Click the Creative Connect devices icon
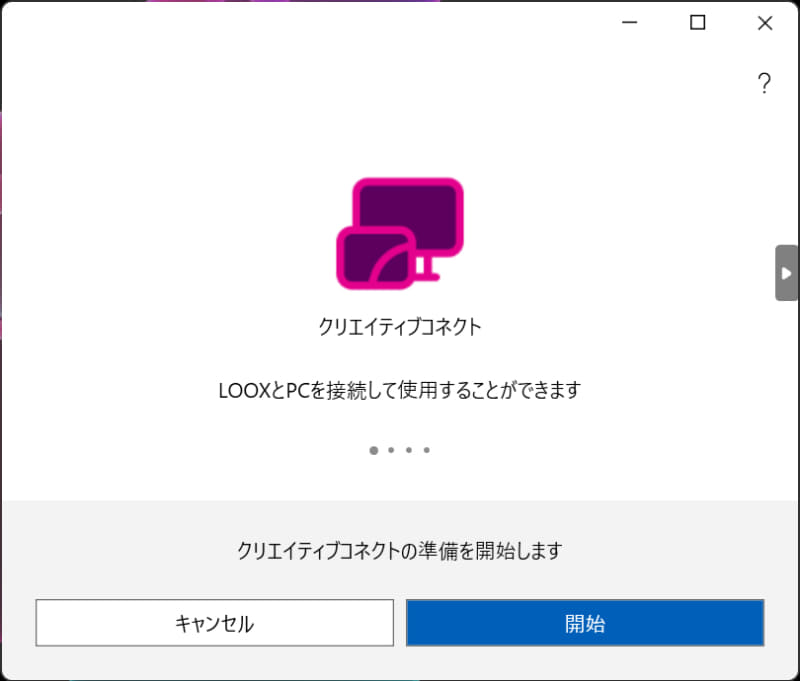The image size is (800, 681). pos(400,234)
